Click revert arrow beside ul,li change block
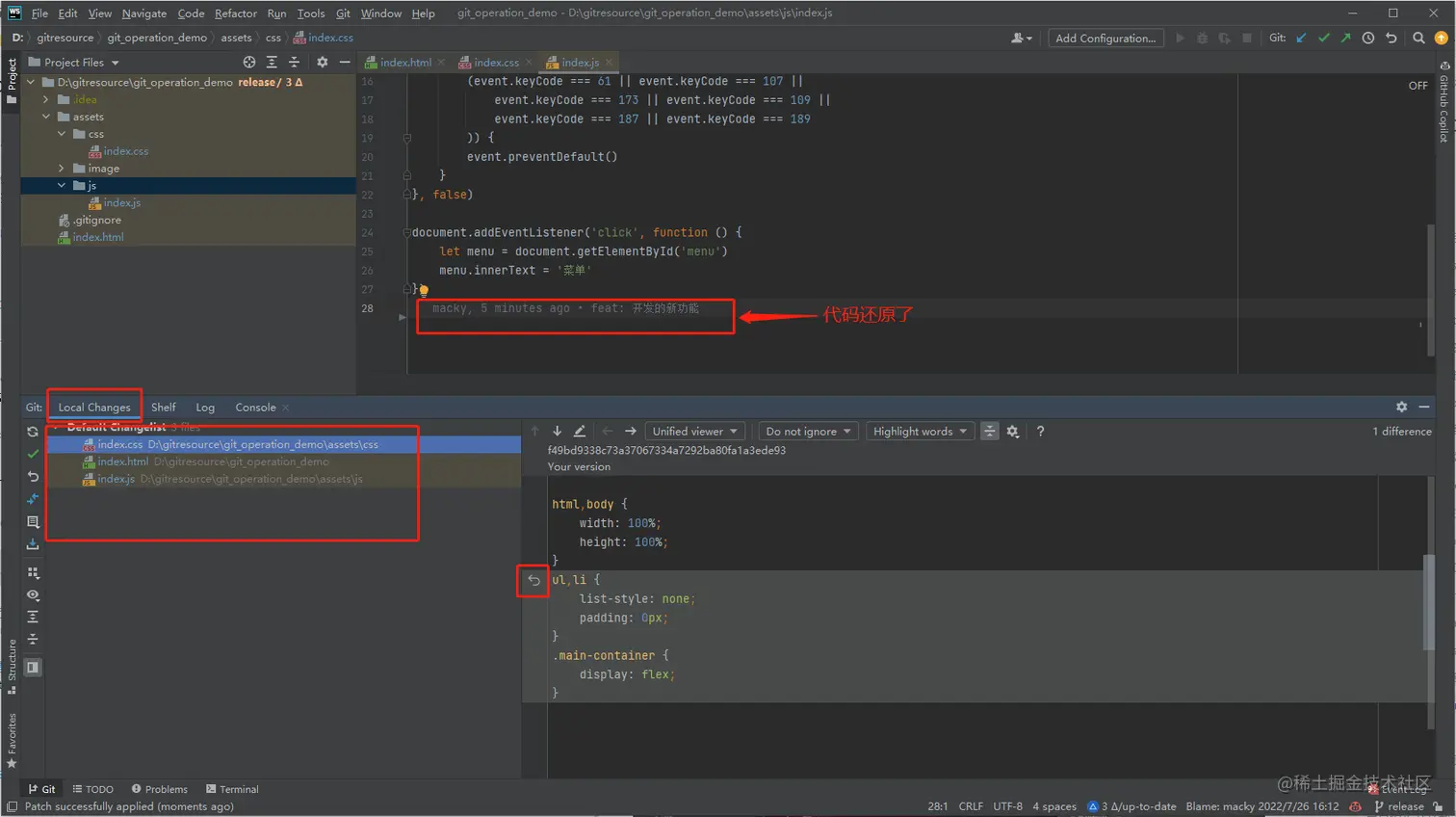The width and height of the screenshot is (1456, 817). tap(534, 581)
